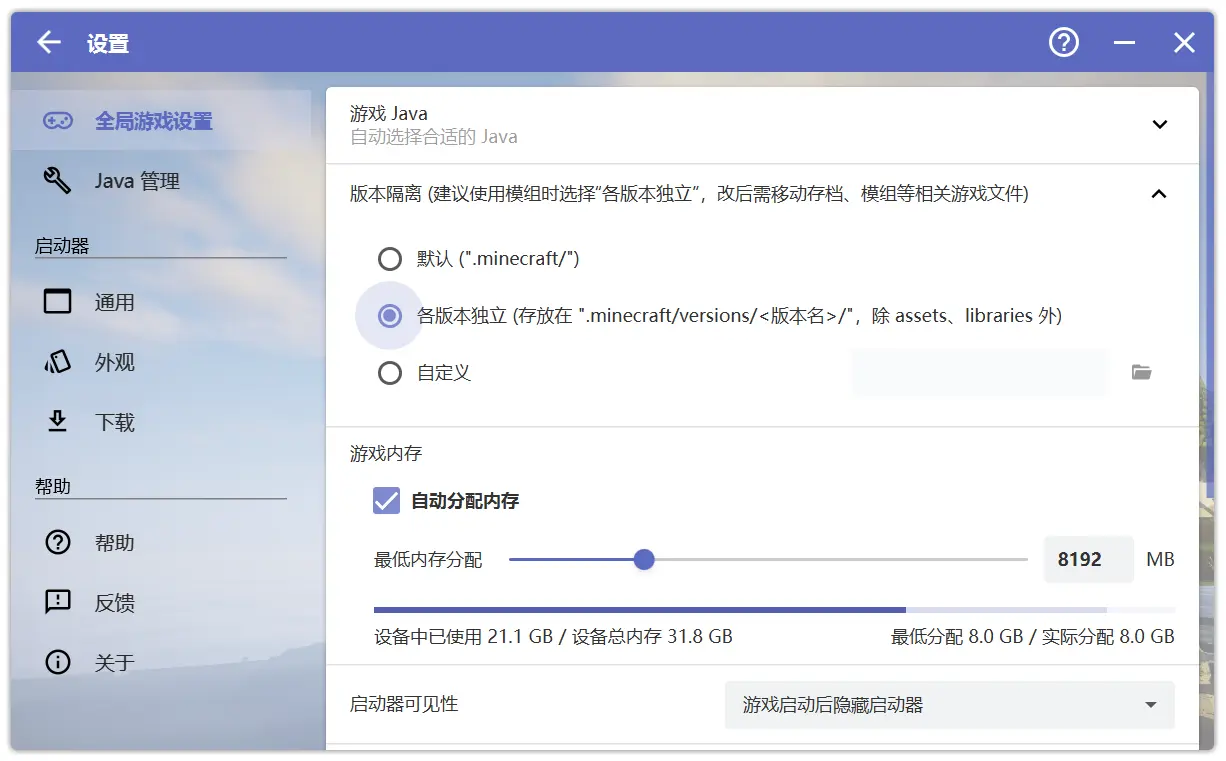
Task: Close the launcher window
Action: 1184,42
